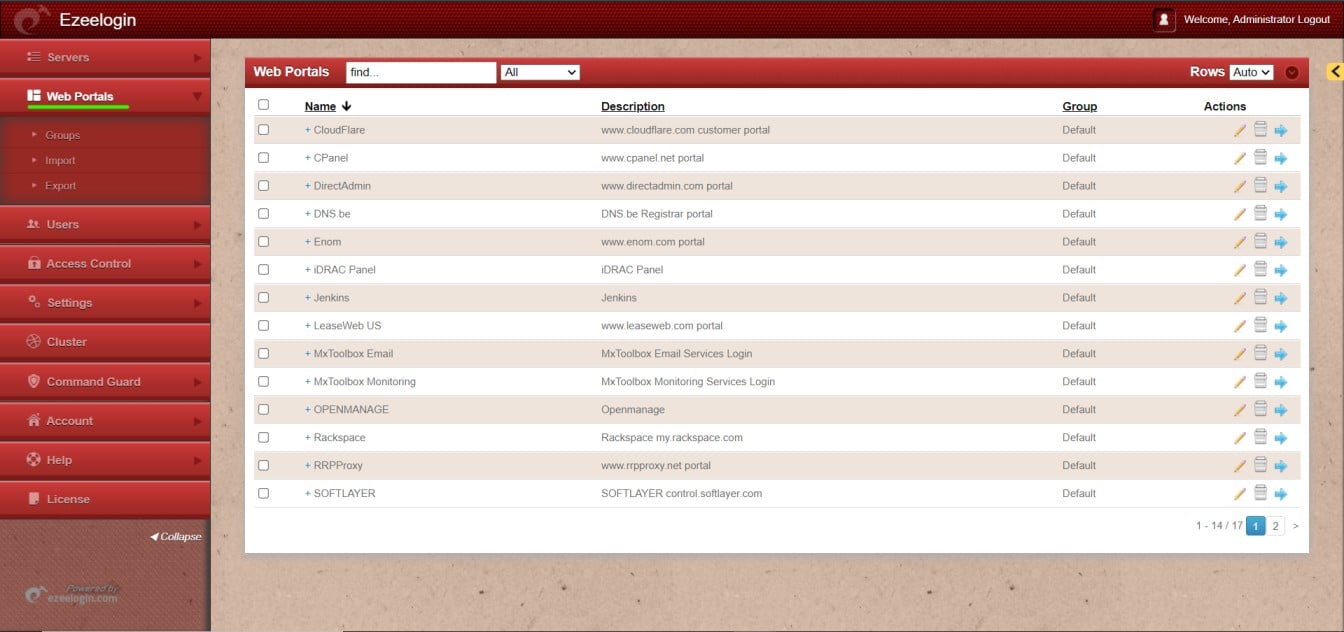Expand the Command Guard sidebar menu

click(105, 382)
